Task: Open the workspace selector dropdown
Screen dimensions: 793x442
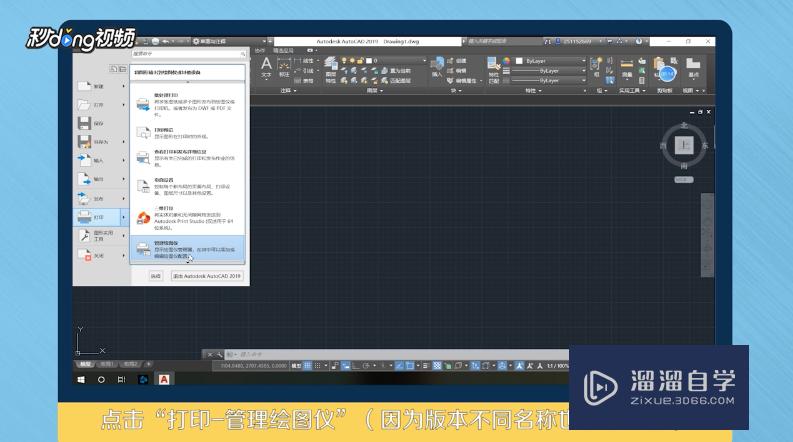Action: [x=229, y=41]
